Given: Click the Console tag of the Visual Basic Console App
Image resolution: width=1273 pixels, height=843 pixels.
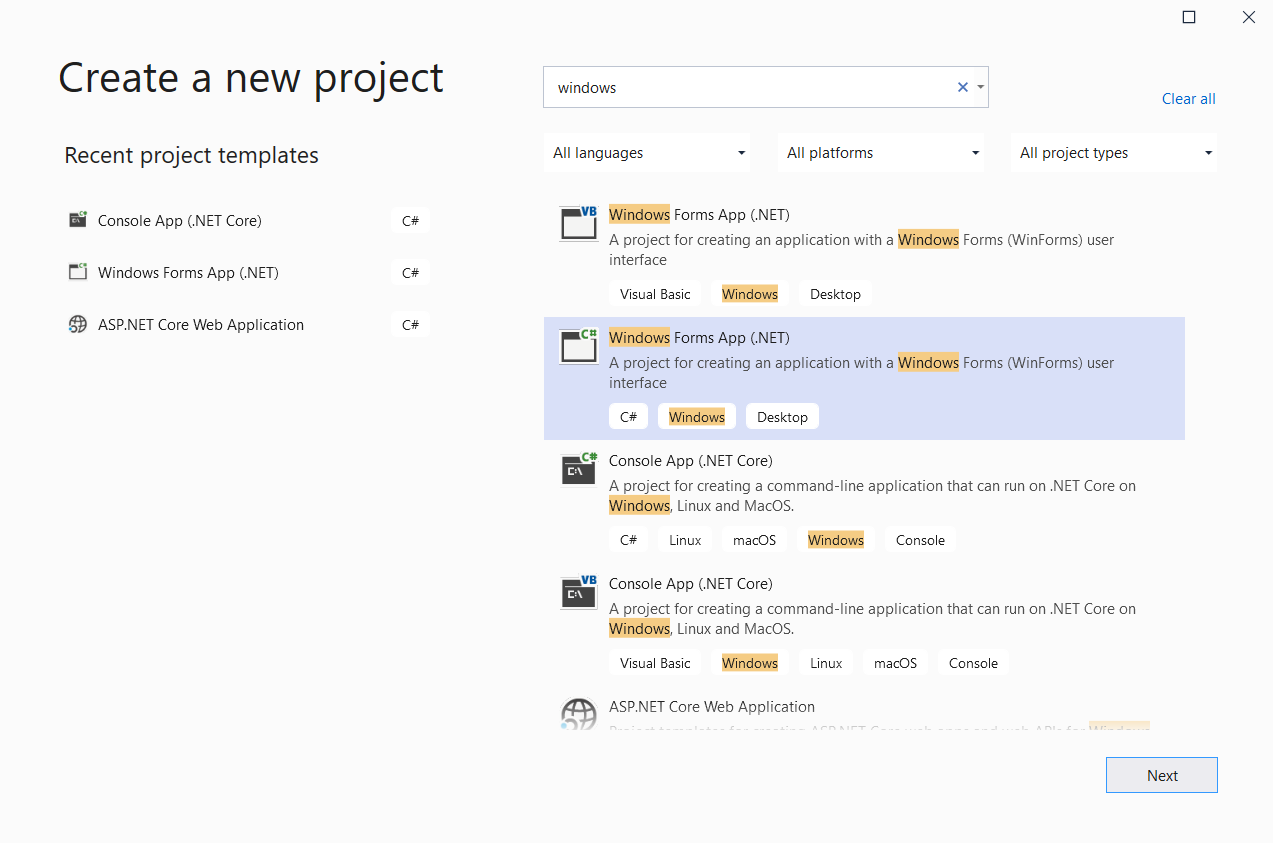Looking at the screenshot, I should tap(973, 663).
